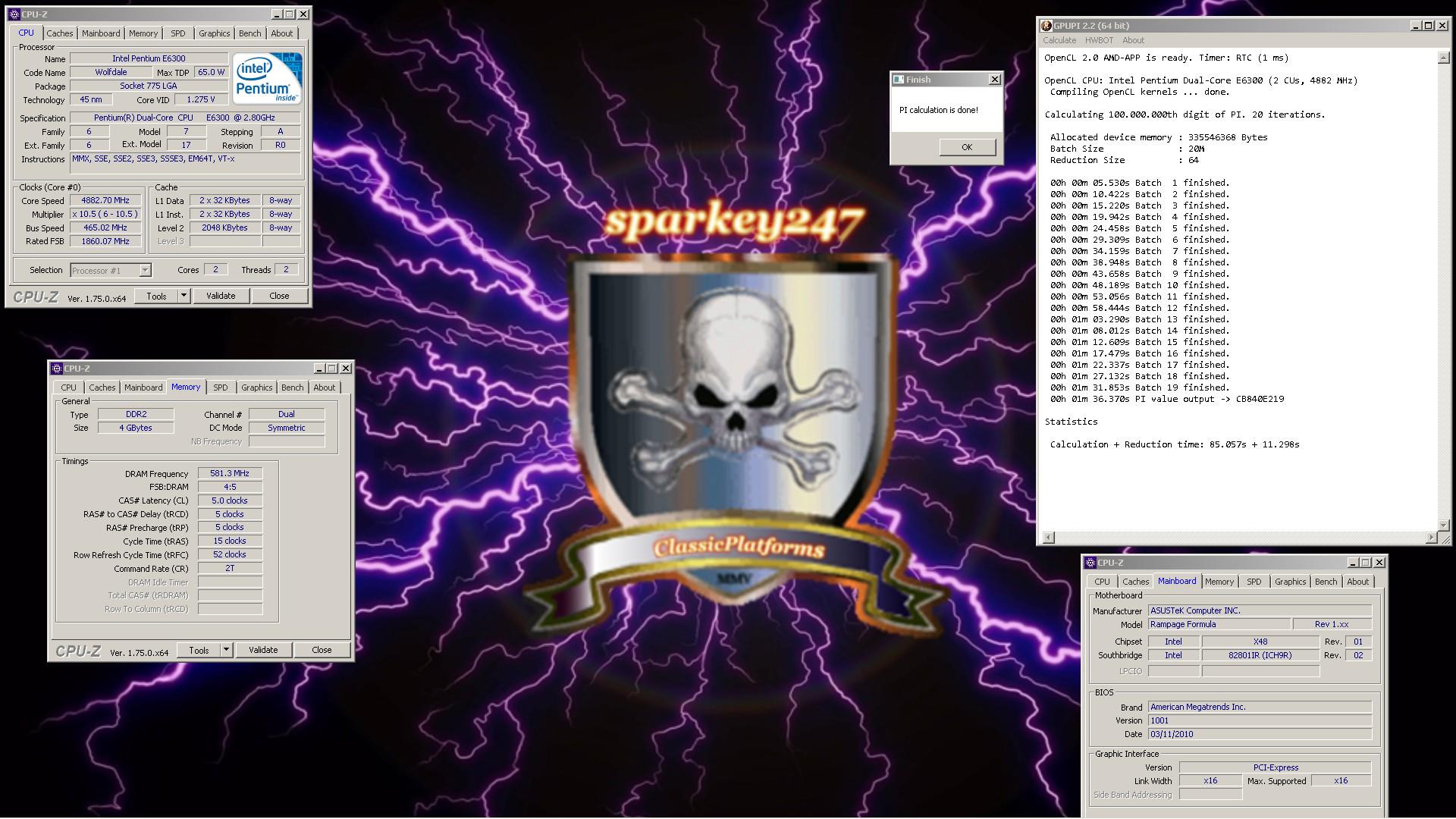Screen dimensions: 1456x819
Task: Click the CPU-Z title icon in top-left window
Action: click(x=14, y=14)
